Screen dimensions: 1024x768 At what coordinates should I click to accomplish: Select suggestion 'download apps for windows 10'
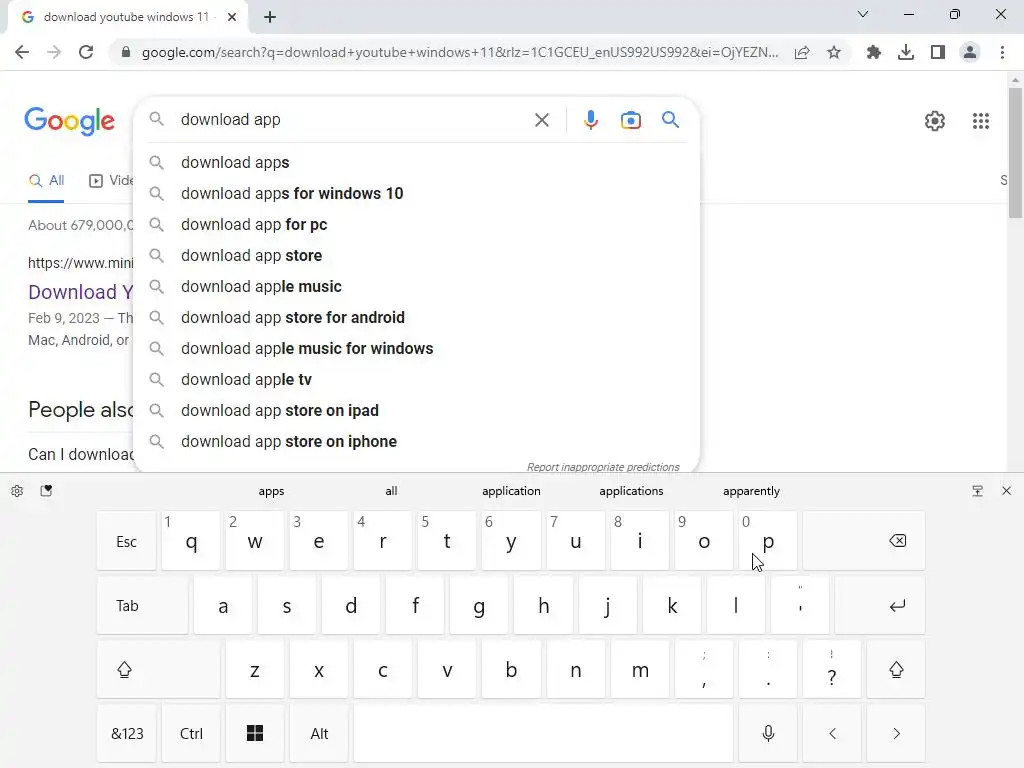[416, 193]
